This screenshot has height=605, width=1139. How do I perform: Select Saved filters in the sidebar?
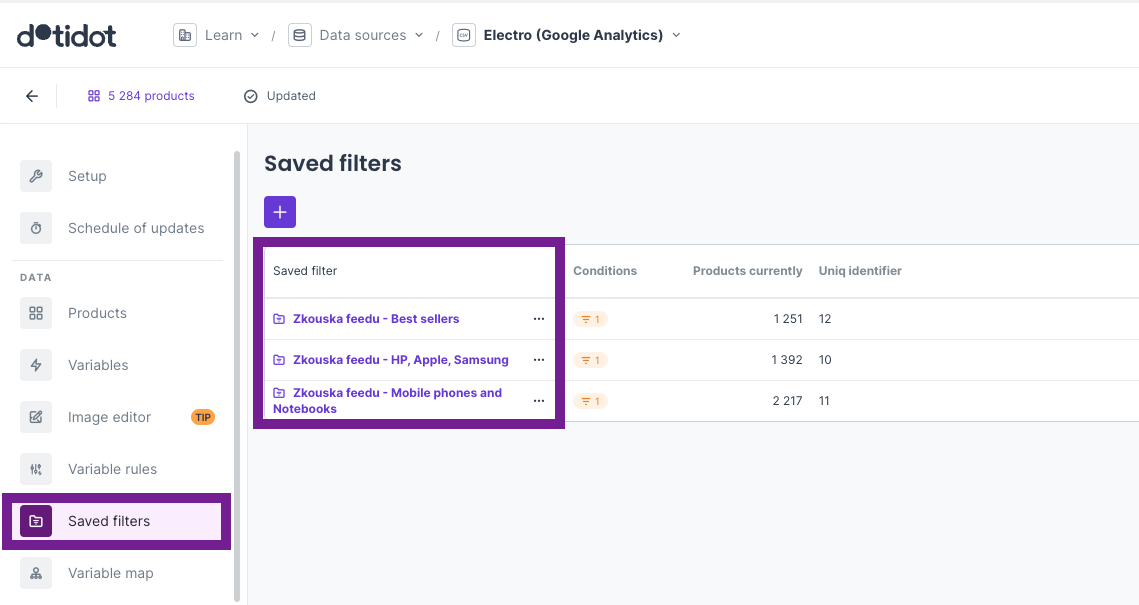108,521
